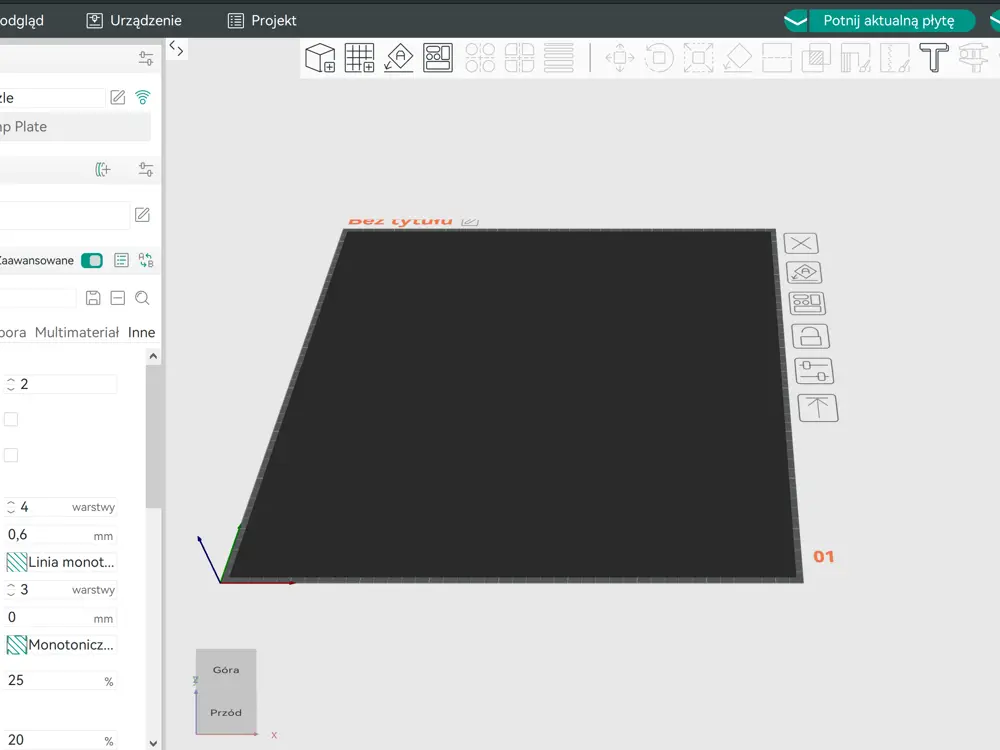The image size is (1000, 750).
Task: Switch to the Urządzenie tab
Action: pyautogui.click(x=134, y=20)
